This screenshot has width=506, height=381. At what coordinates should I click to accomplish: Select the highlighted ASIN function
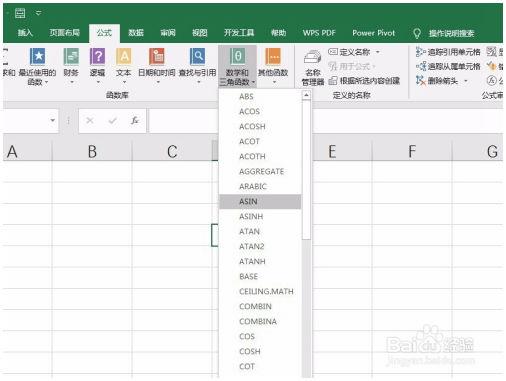tap(260, 202)
